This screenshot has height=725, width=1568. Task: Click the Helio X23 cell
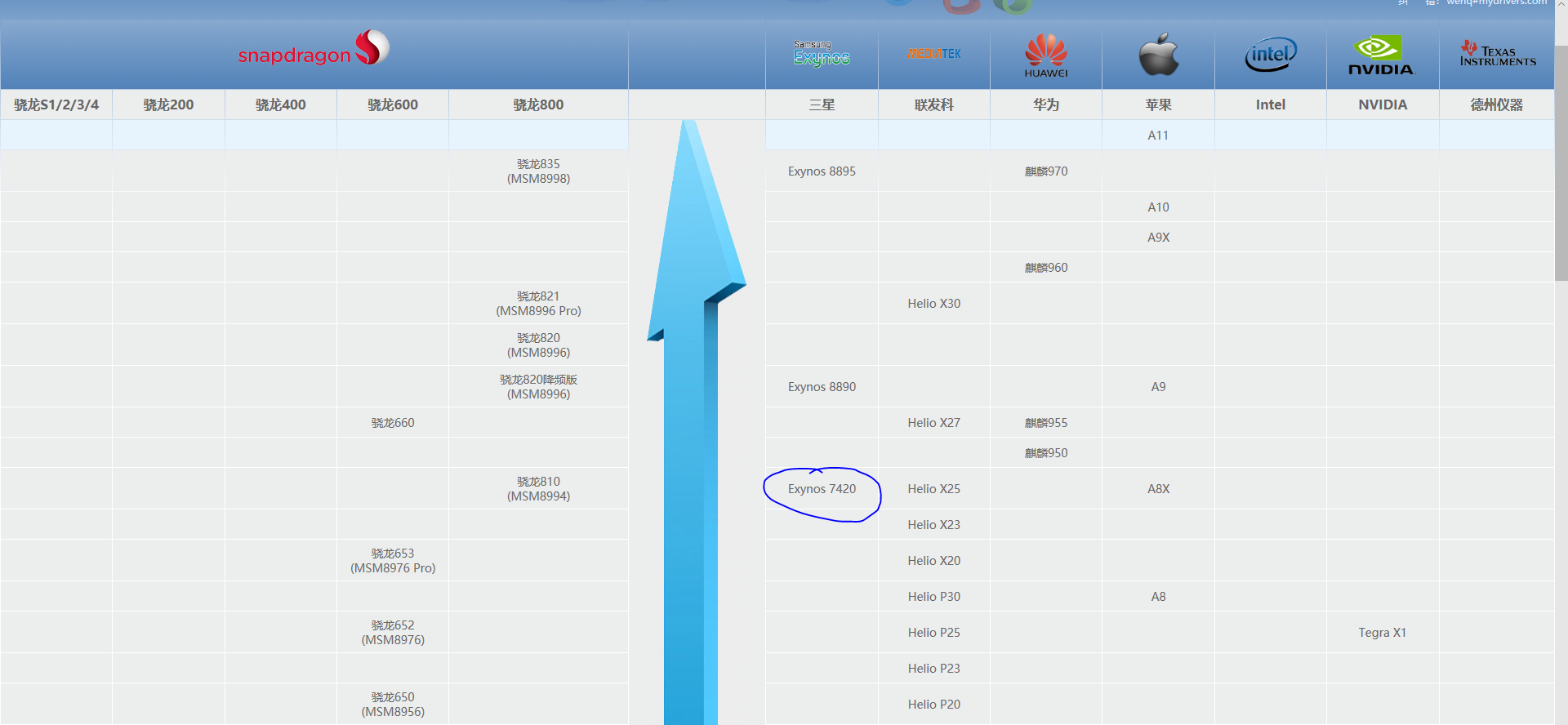tap(934, 525)
